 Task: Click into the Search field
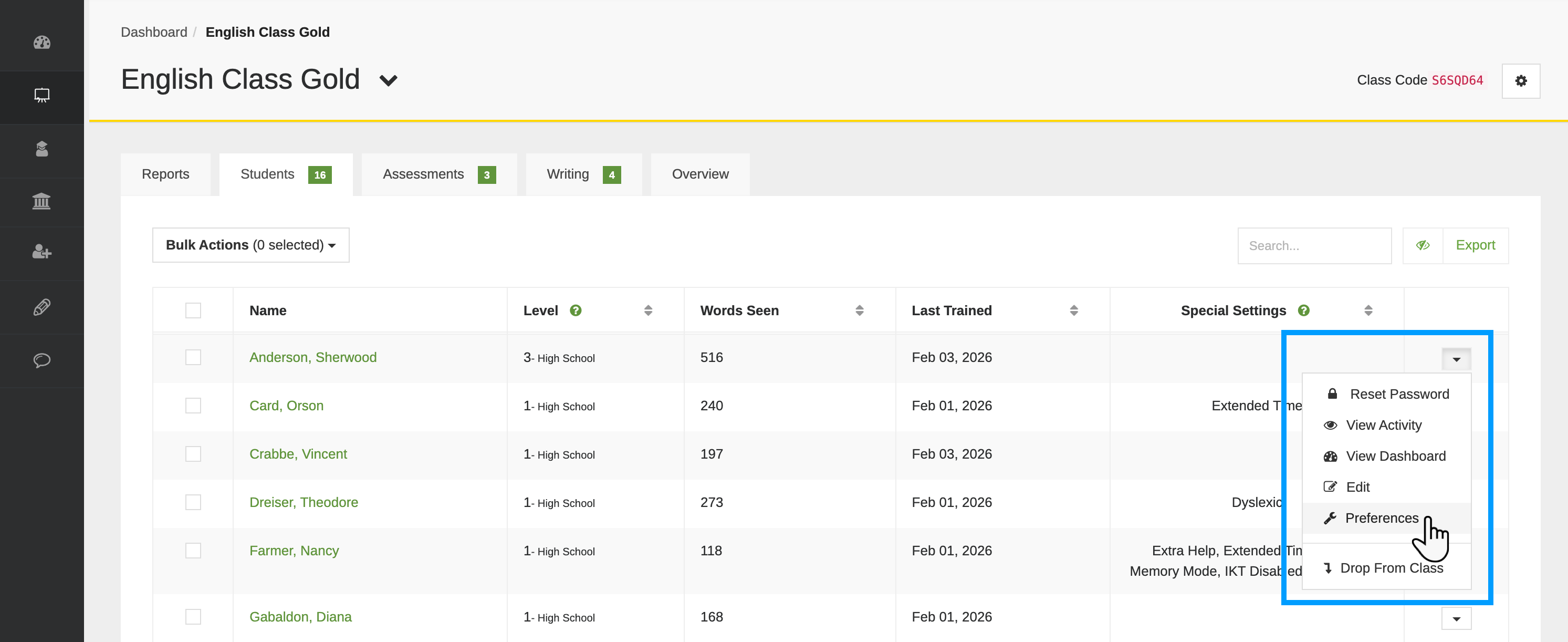[x=1313, y=246]
